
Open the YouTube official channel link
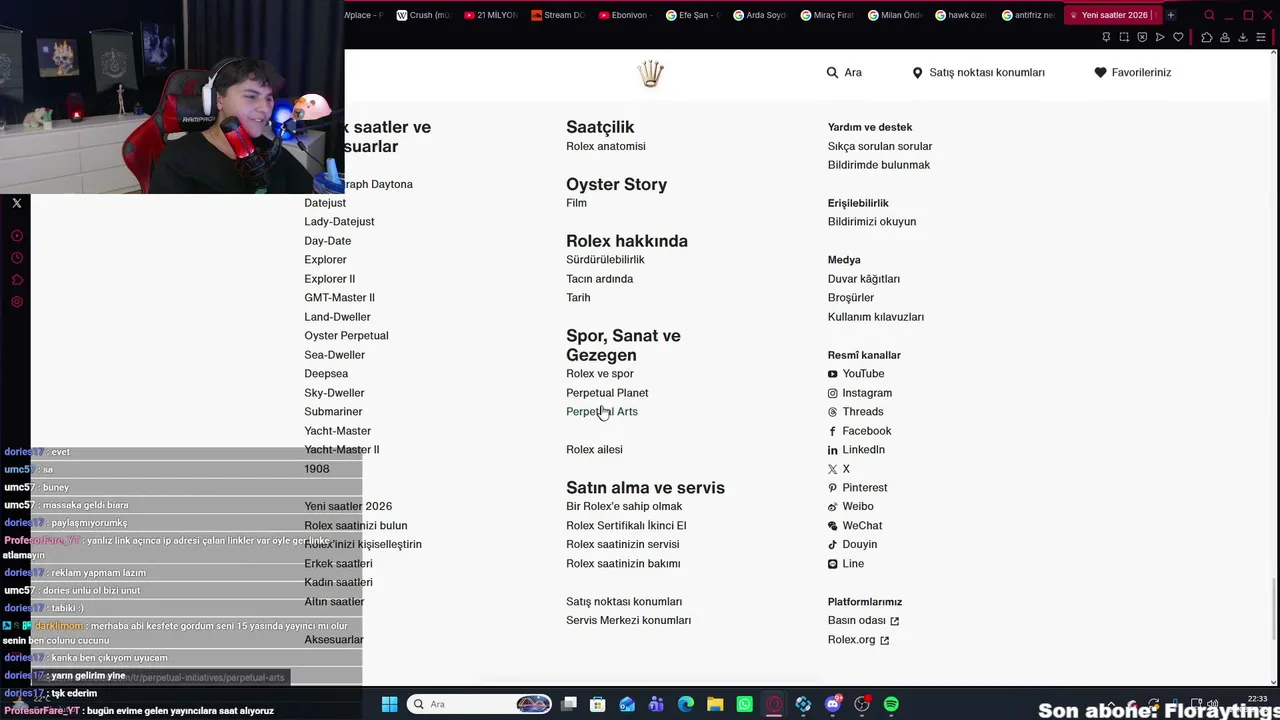click(856, 374)
